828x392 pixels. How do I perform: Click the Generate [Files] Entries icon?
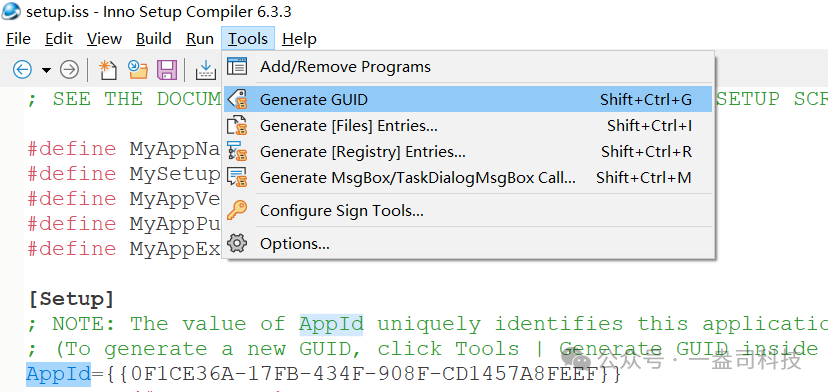click(x=237, y=126)
